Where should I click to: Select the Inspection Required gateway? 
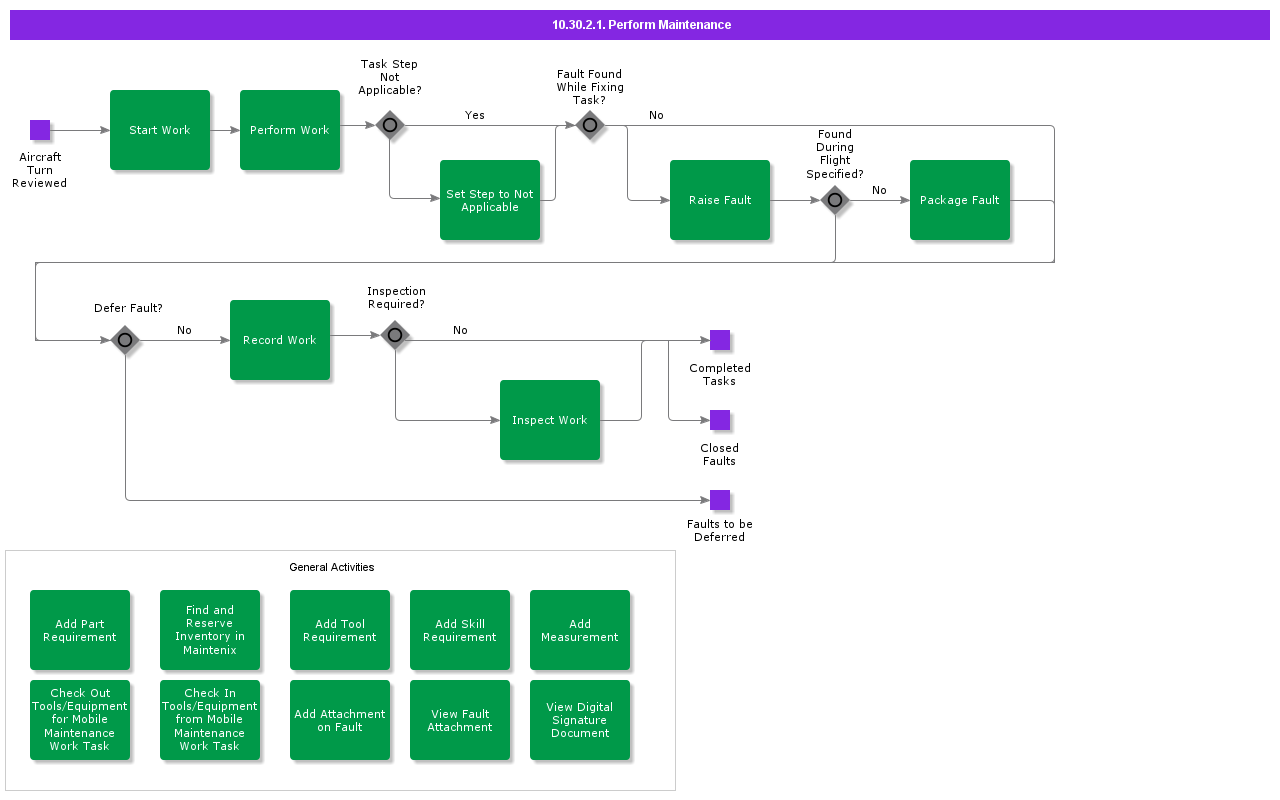[395, 335]
